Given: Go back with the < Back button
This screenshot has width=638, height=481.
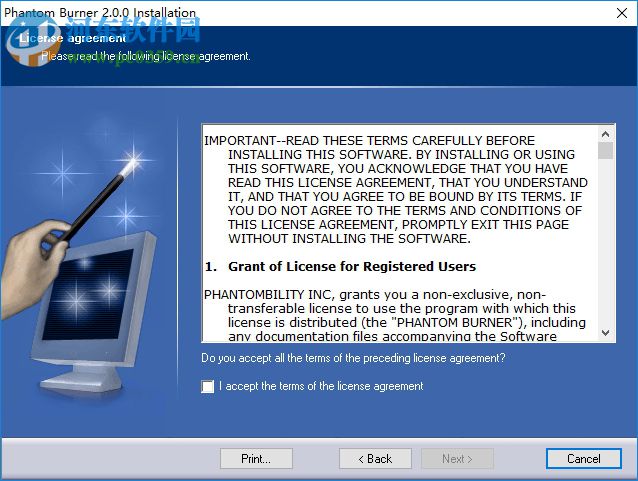Looking at the screenshot, I should point(375,459).
